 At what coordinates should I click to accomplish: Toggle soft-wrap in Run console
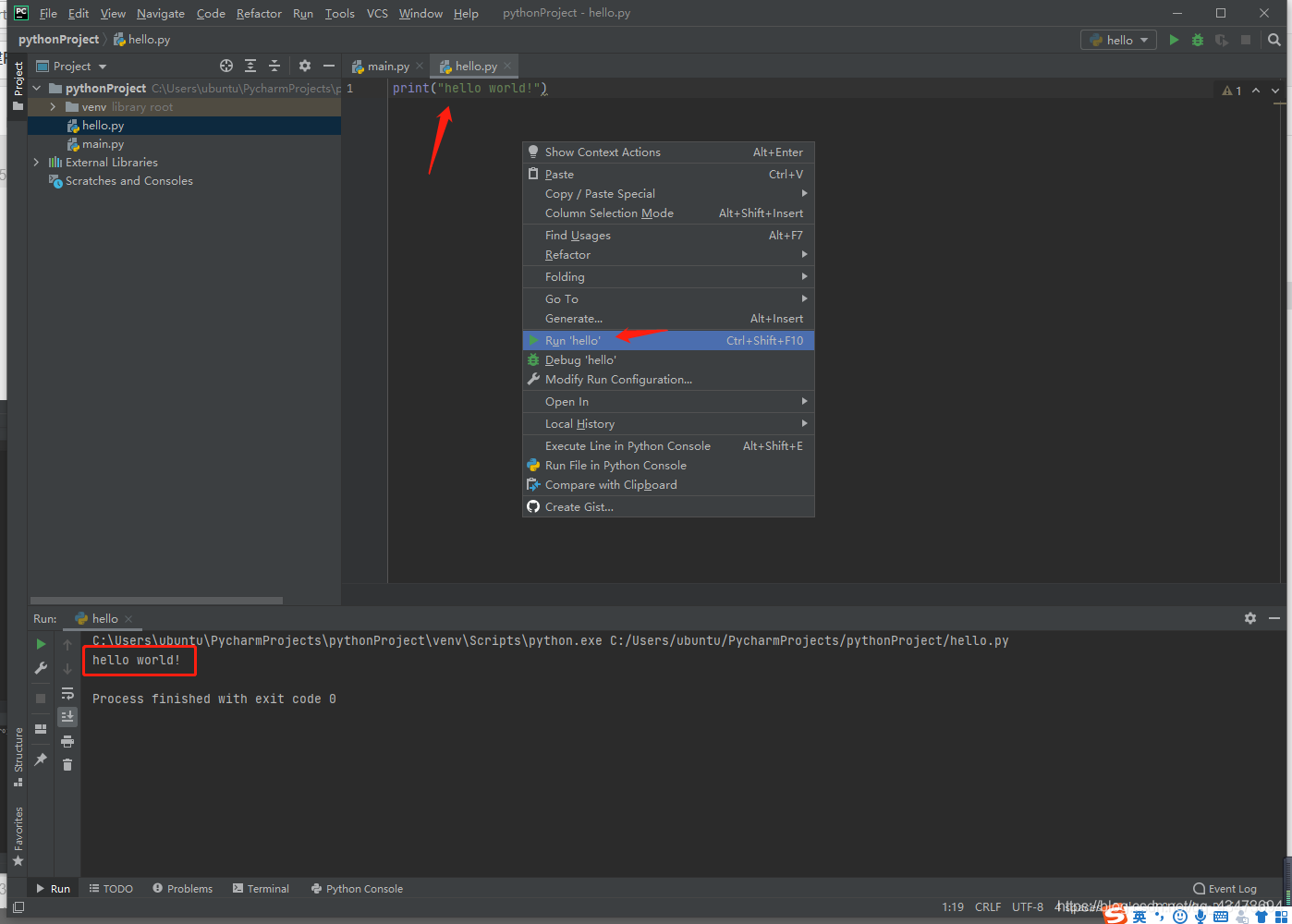point(67,693)
